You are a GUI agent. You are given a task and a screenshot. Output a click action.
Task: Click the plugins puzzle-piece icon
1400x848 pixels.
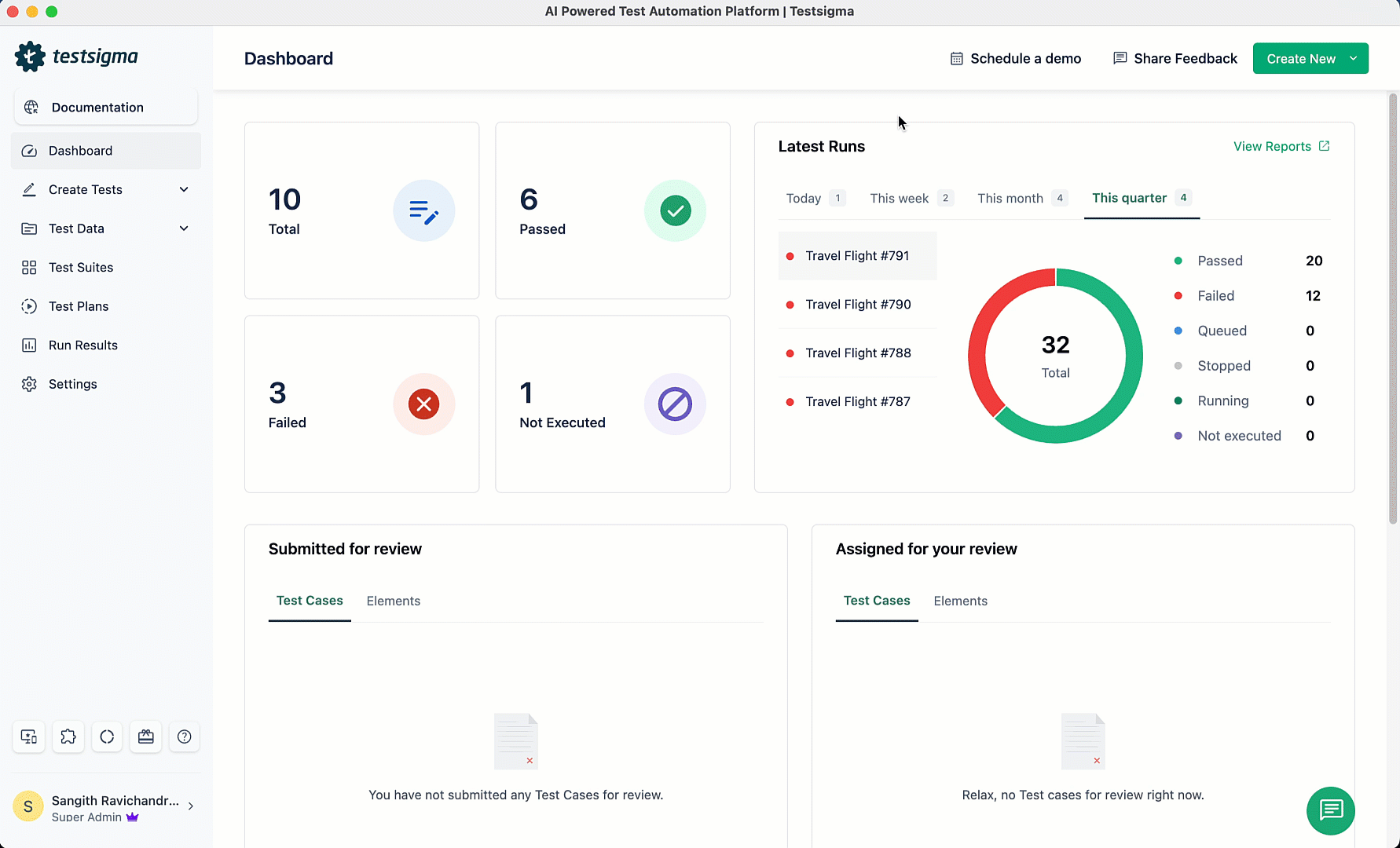coord(68,737)
